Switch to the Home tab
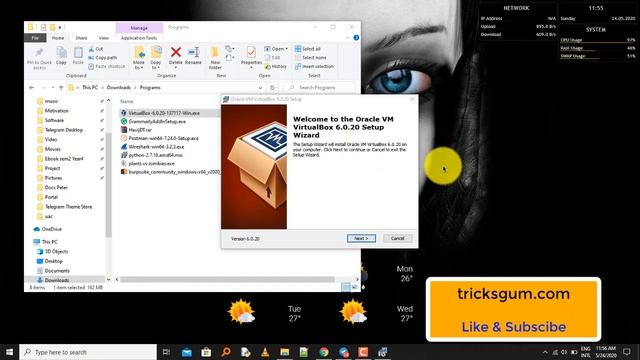This screenshot has height=360, width=640. point(58,38)
